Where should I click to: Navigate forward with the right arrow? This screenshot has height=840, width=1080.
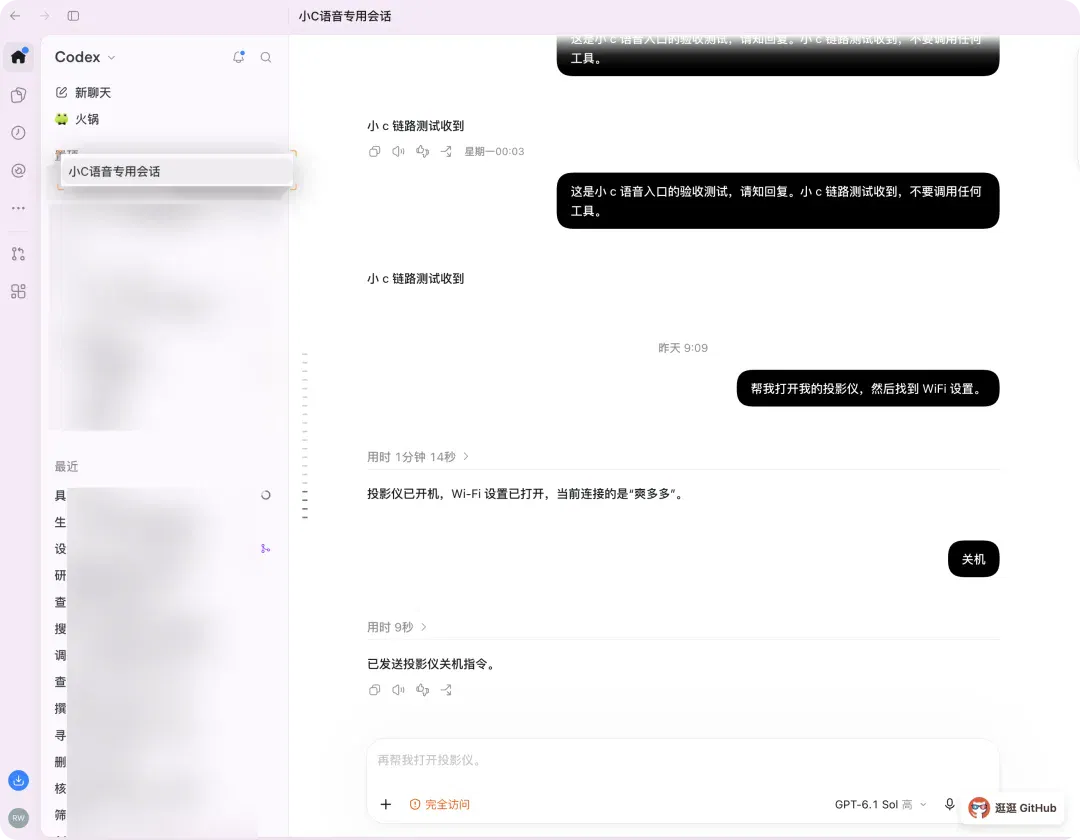[x=44, y=15]
